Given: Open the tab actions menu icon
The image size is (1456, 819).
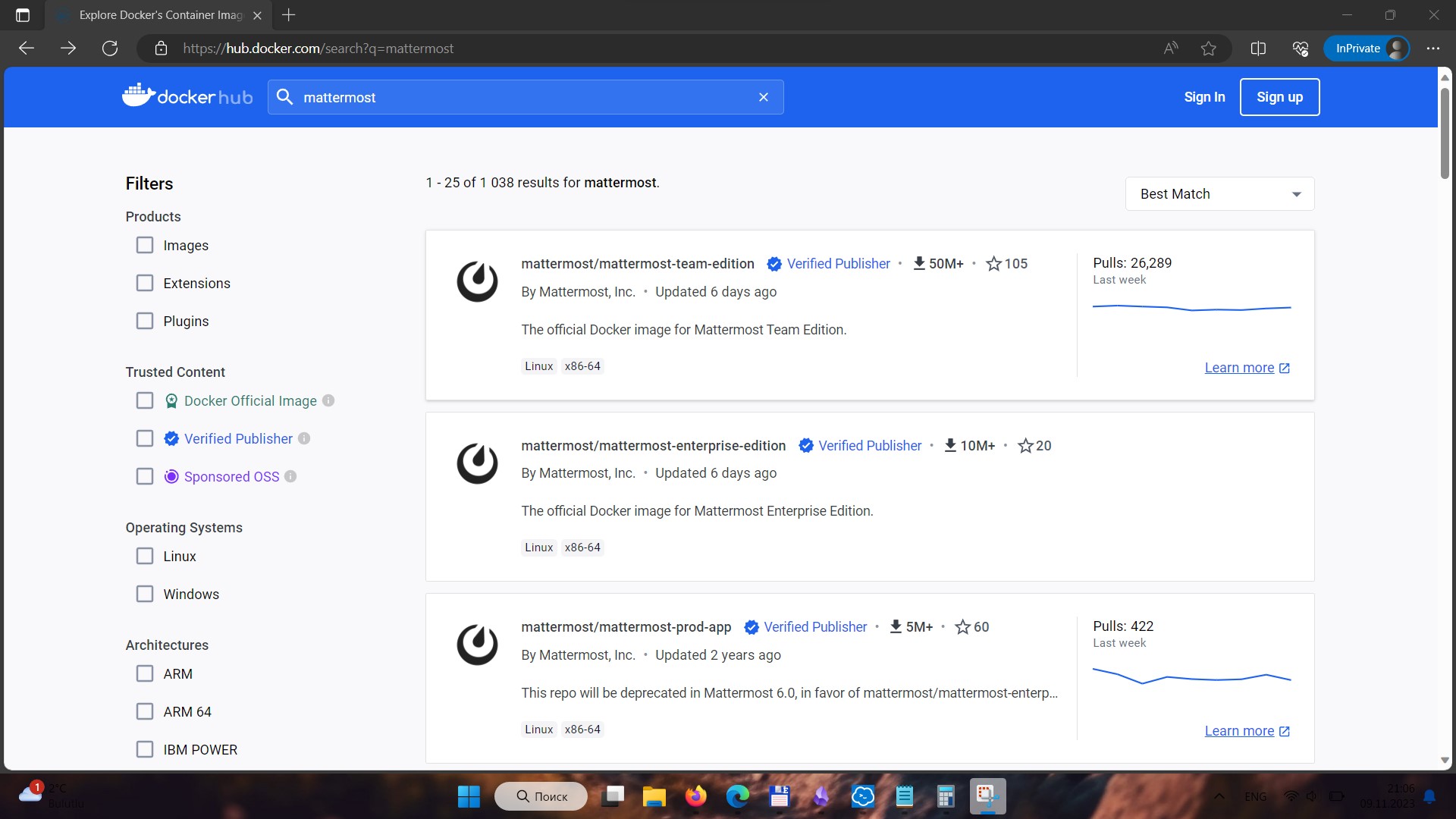Looking at the screenshot, I should pos(23,15).
